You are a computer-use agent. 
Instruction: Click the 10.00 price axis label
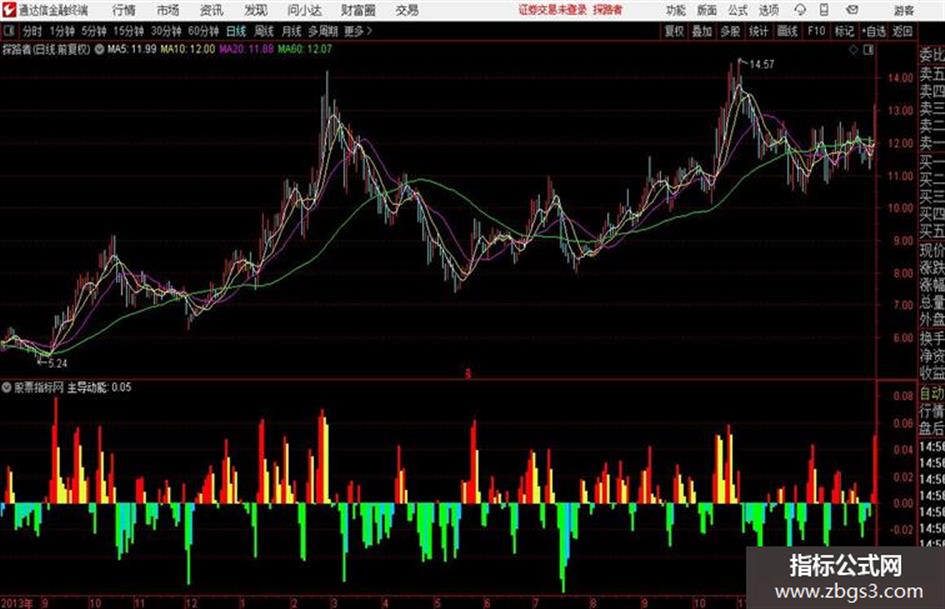(x=900, y=208)
